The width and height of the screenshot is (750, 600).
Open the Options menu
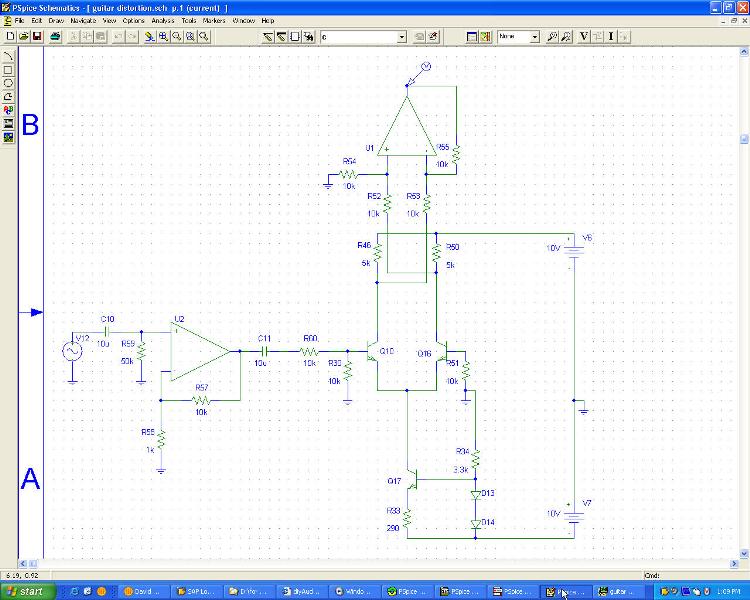pos(133,21)
